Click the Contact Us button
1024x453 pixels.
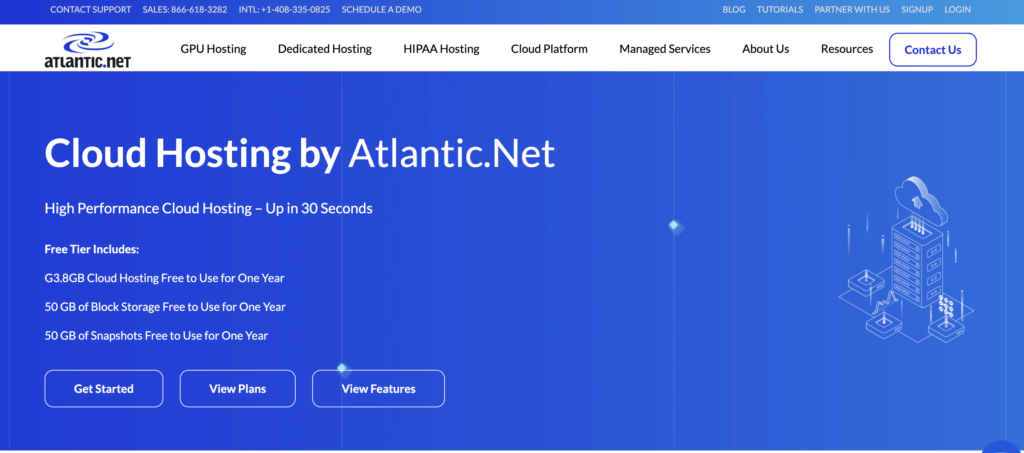(x=933, y=50)
